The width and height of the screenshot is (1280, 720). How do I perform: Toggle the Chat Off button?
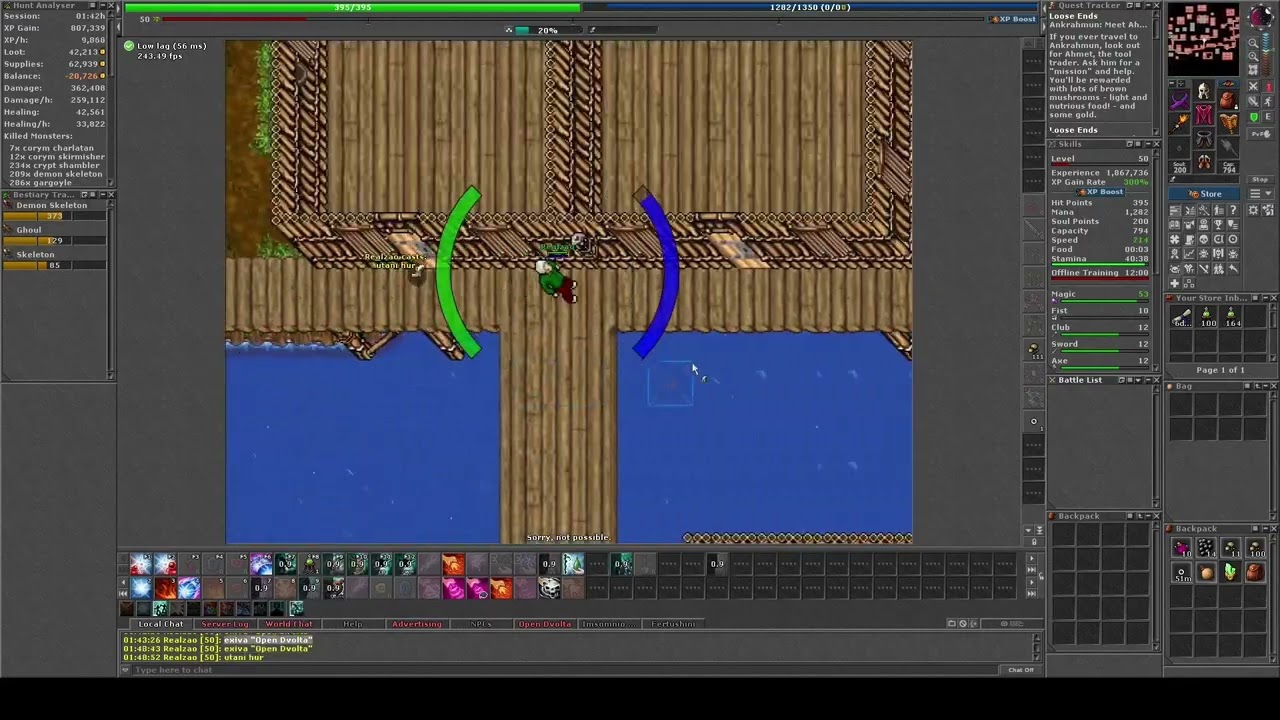point(1021,670)
